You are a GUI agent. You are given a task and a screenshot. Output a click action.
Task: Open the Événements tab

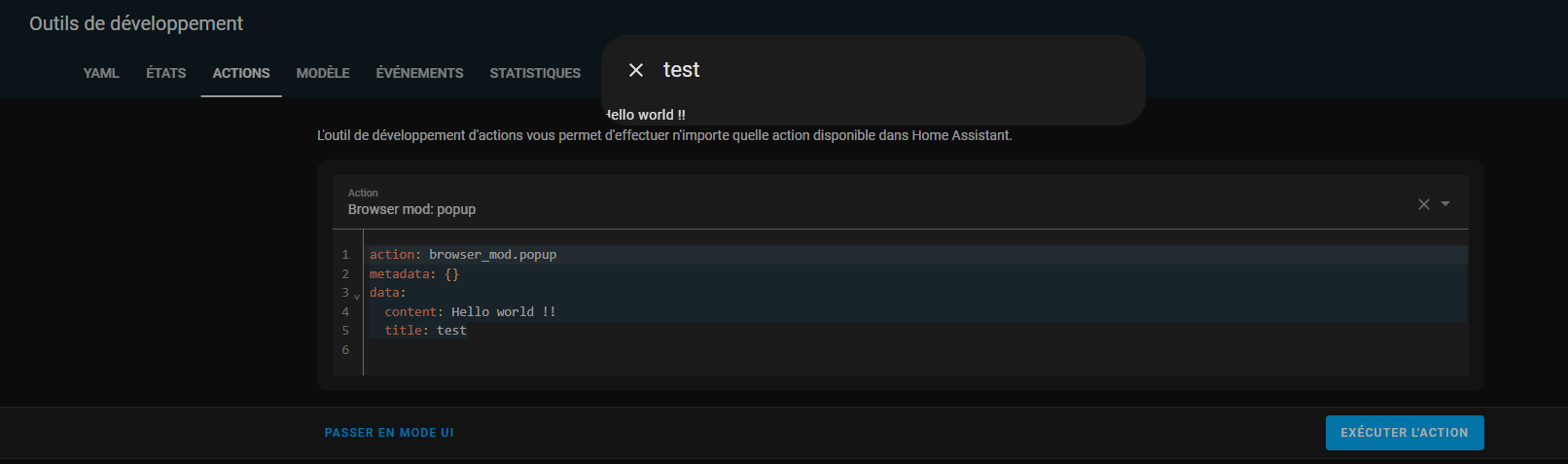[x=419, y=73]
